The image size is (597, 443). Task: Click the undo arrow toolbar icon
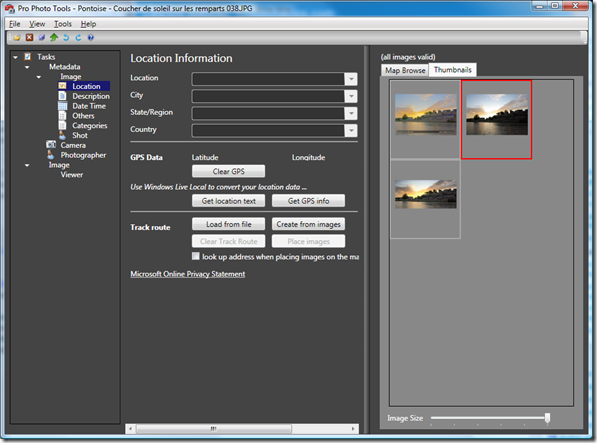point(66,37)
